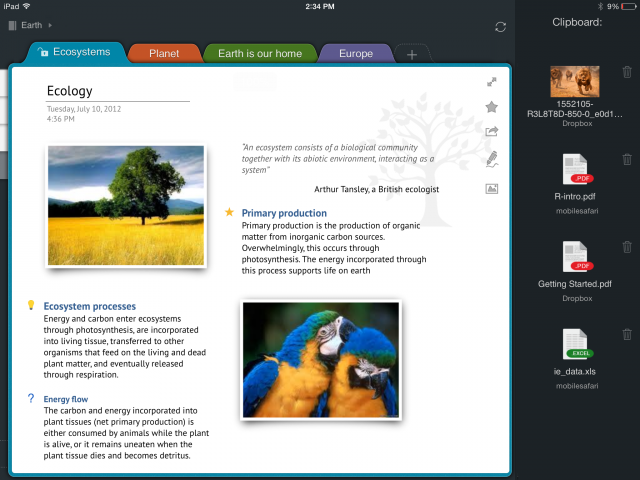
Task: Tap the Wi-Fi icon in status bar
Action: (x=27, y=6)
